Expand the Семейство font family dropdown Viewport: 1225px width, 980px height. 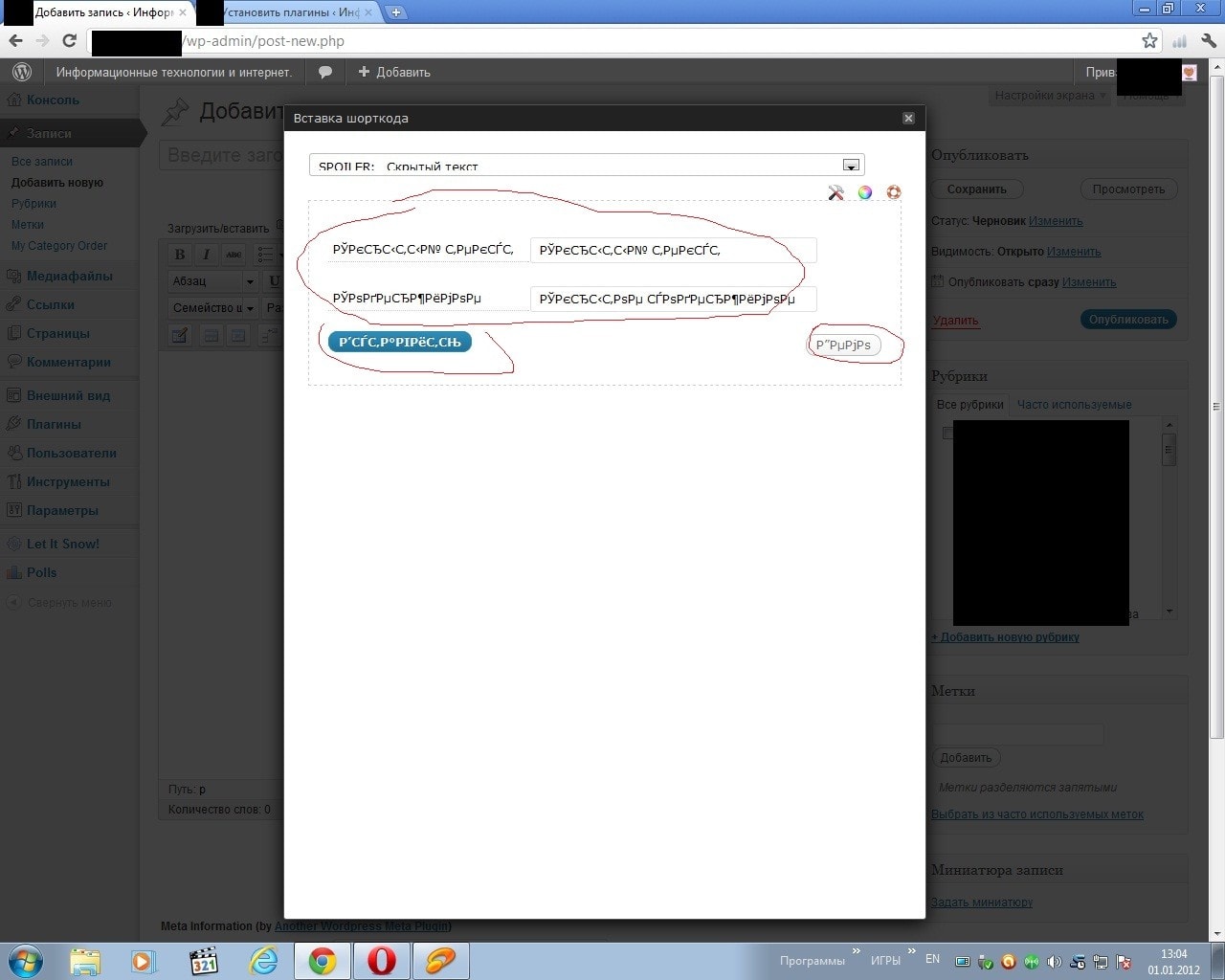point(213,308)
